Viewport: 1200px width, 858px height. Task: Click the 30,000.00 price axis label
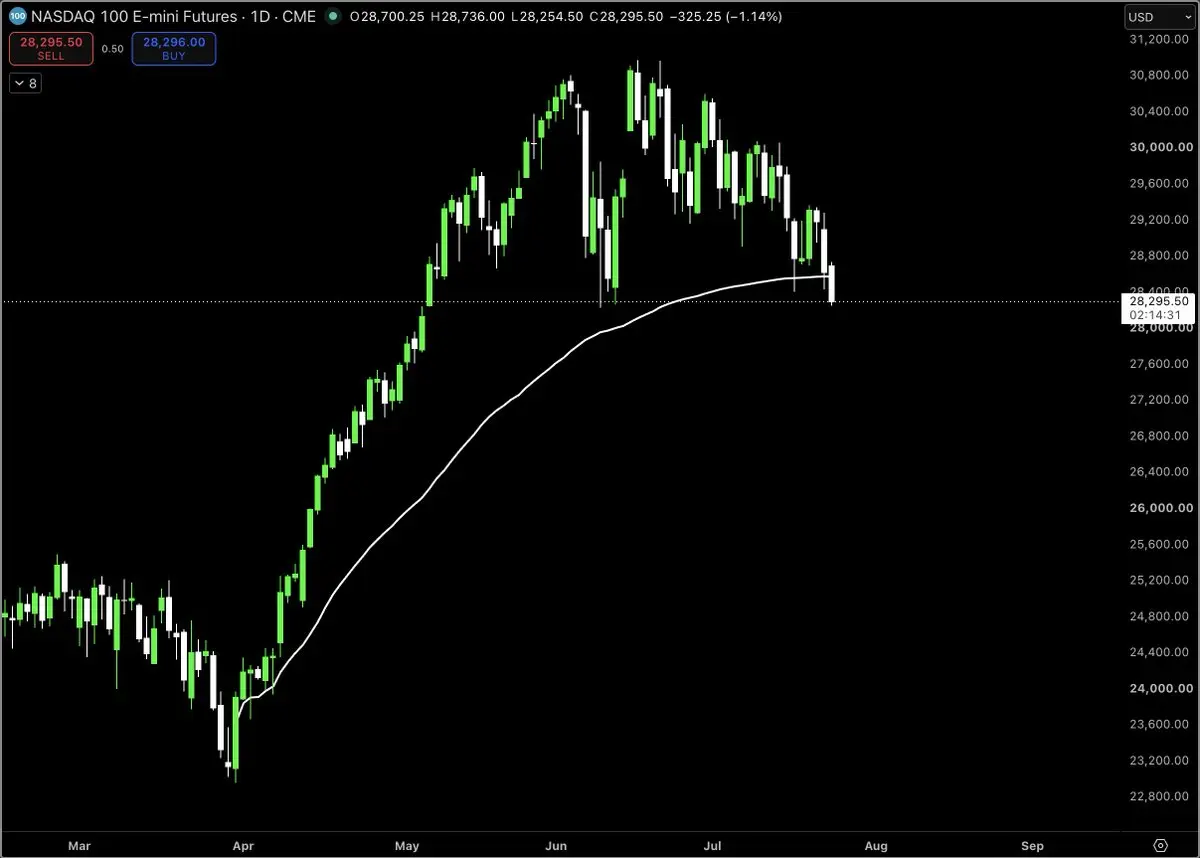[x=1161, y=147]
